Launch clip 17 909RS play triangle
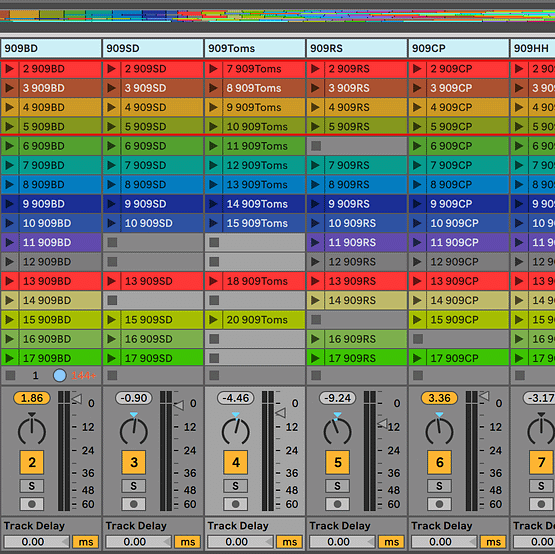The image size is (555, 554). pyautogui.click(x=315, y=358)
